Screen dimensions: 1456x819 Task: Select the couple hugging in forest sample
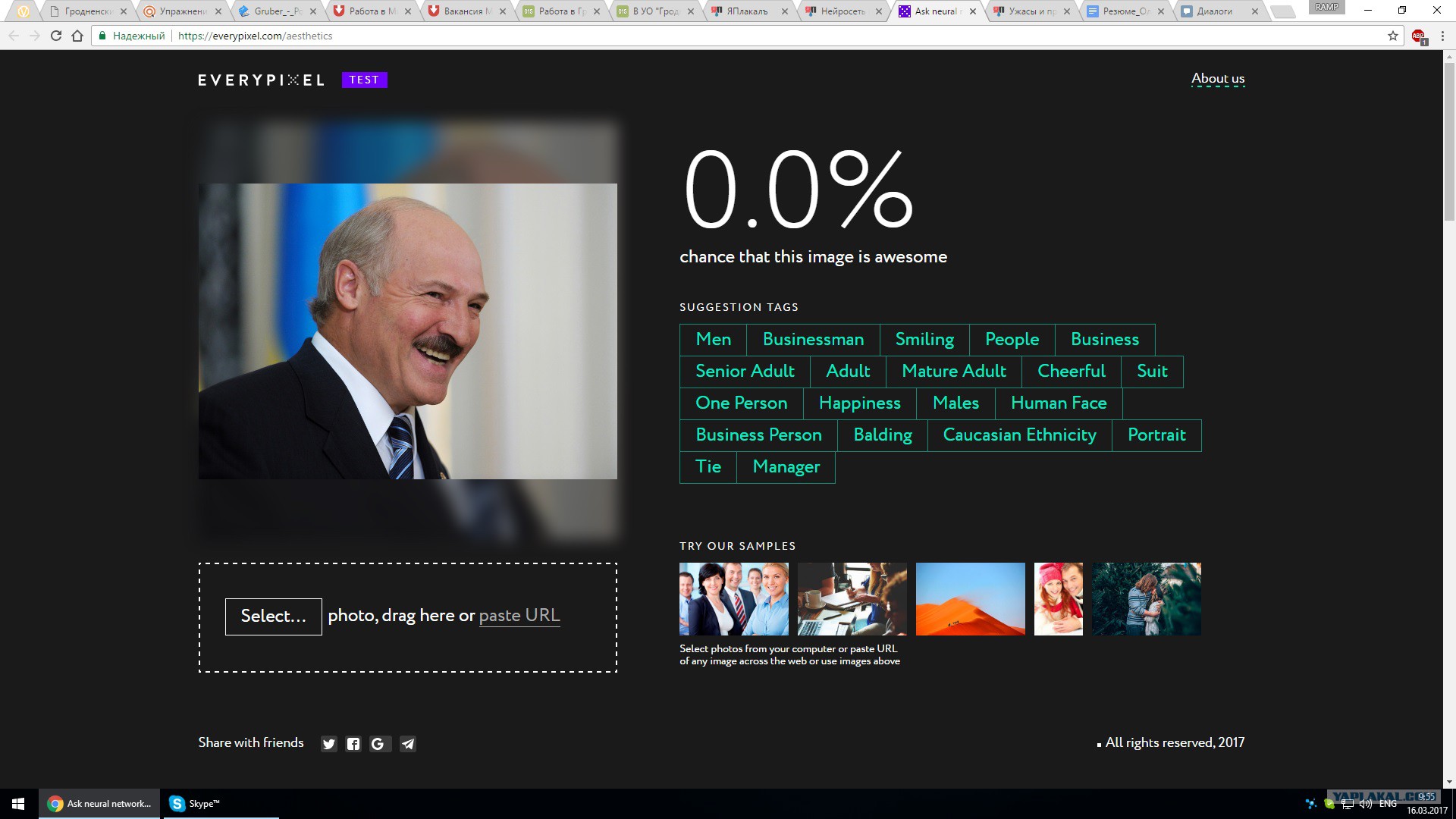(1147, 599)
